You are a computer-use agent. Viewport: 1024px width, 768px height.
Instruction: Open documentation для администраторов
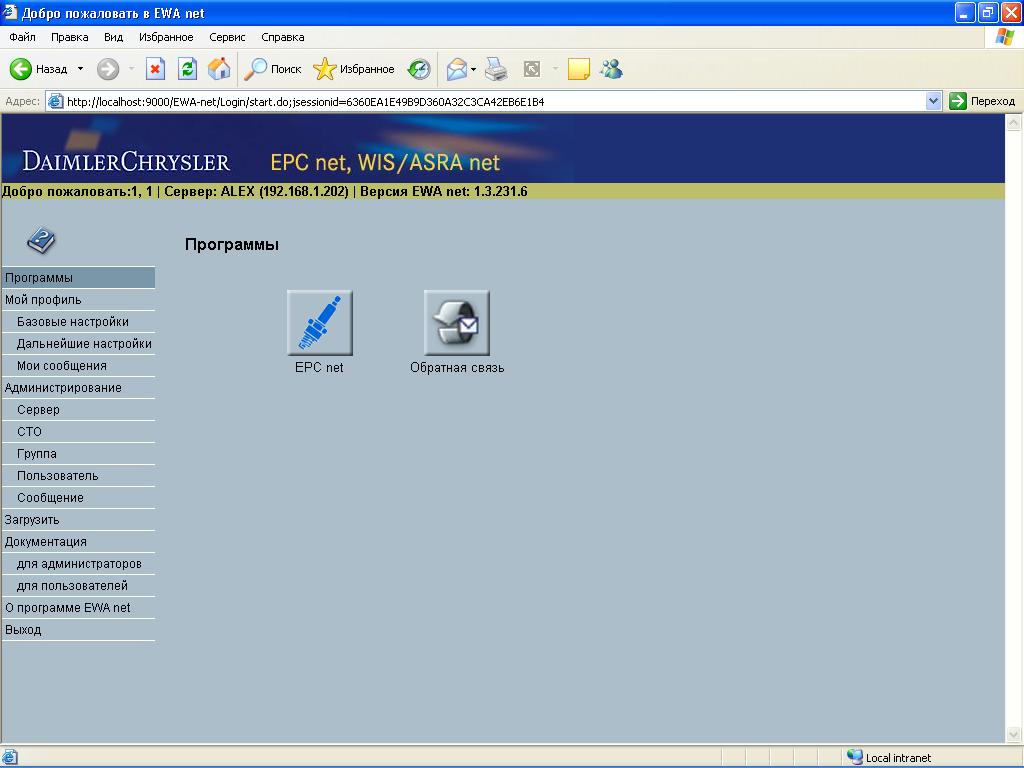[78, 564]
